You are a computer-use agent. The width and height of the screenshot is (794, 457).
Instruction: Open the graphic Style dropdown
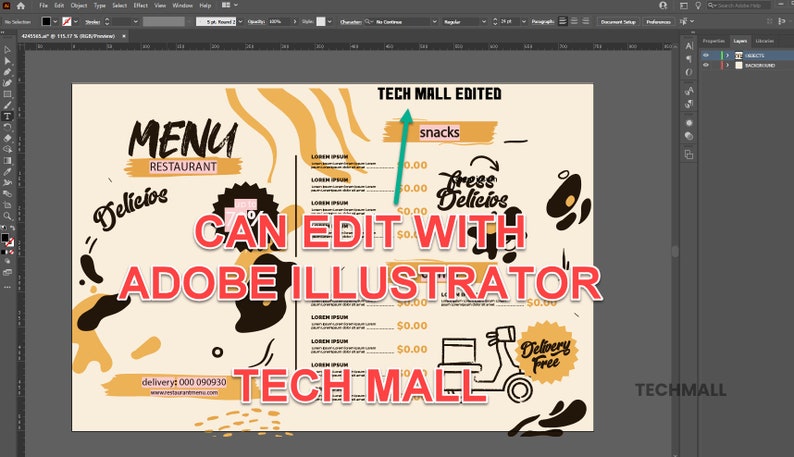tap(329, 22)
